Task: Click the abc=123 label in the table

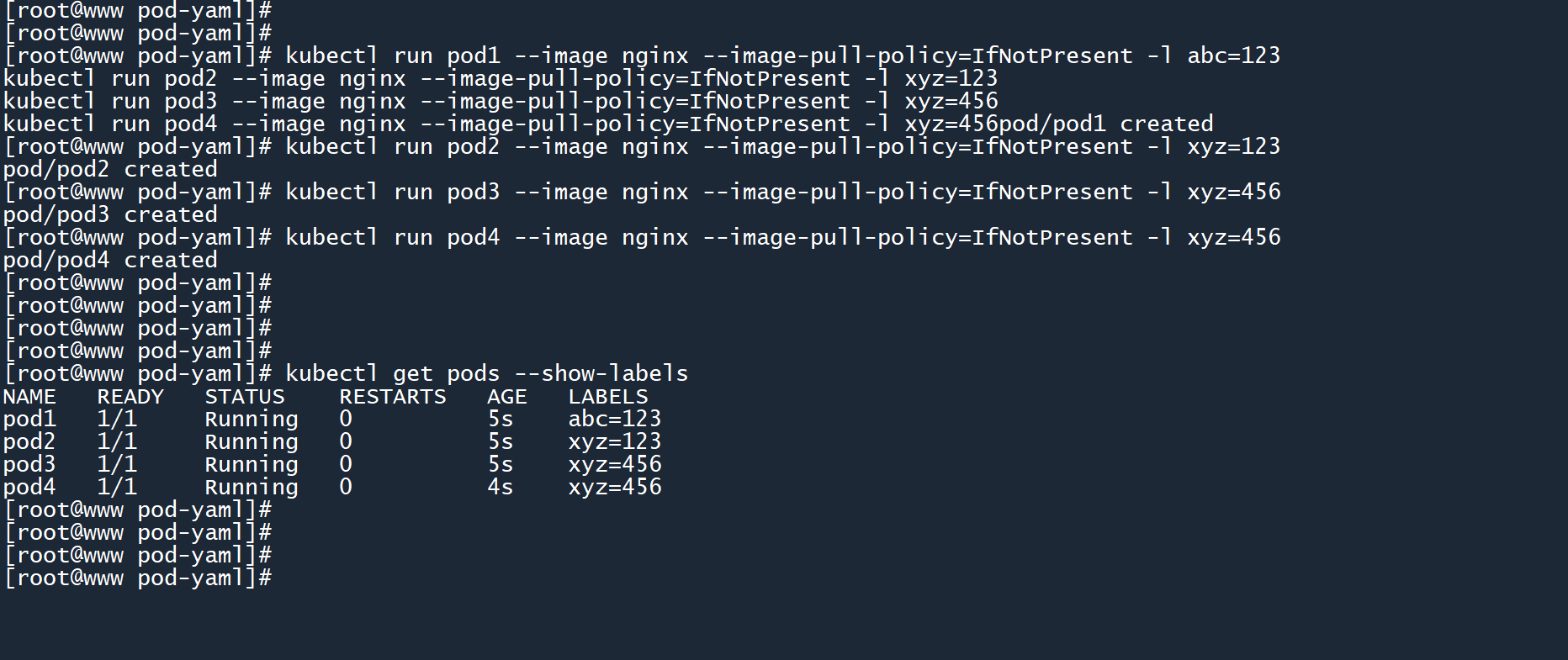Action: [615, 420]
